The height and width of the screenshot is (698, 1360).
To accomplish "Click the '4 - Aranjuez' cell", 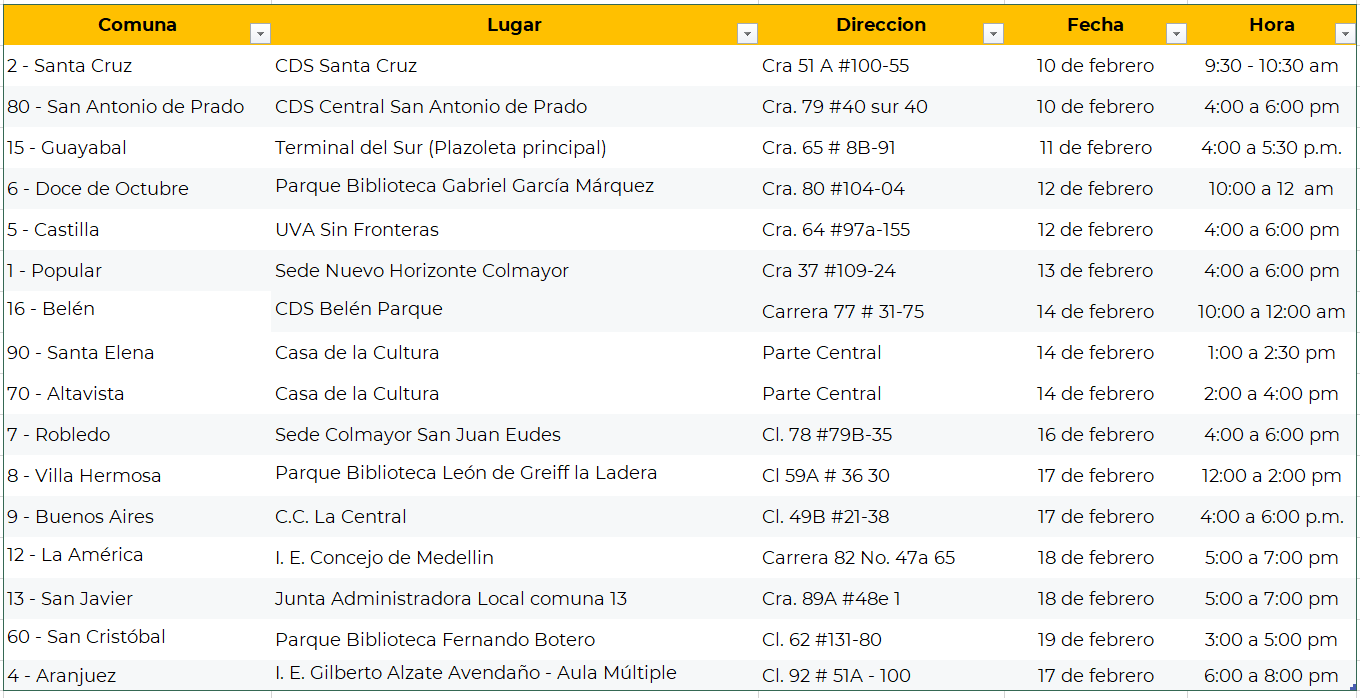I will click(x=62, y=676).
